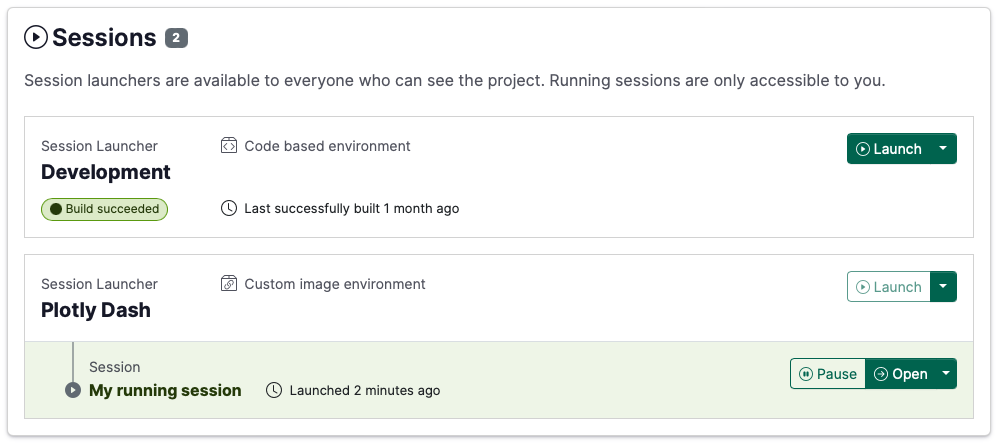This screenshot has height=444, width=998.
Task: Click the running session status play icon
Action: [73, 390]
